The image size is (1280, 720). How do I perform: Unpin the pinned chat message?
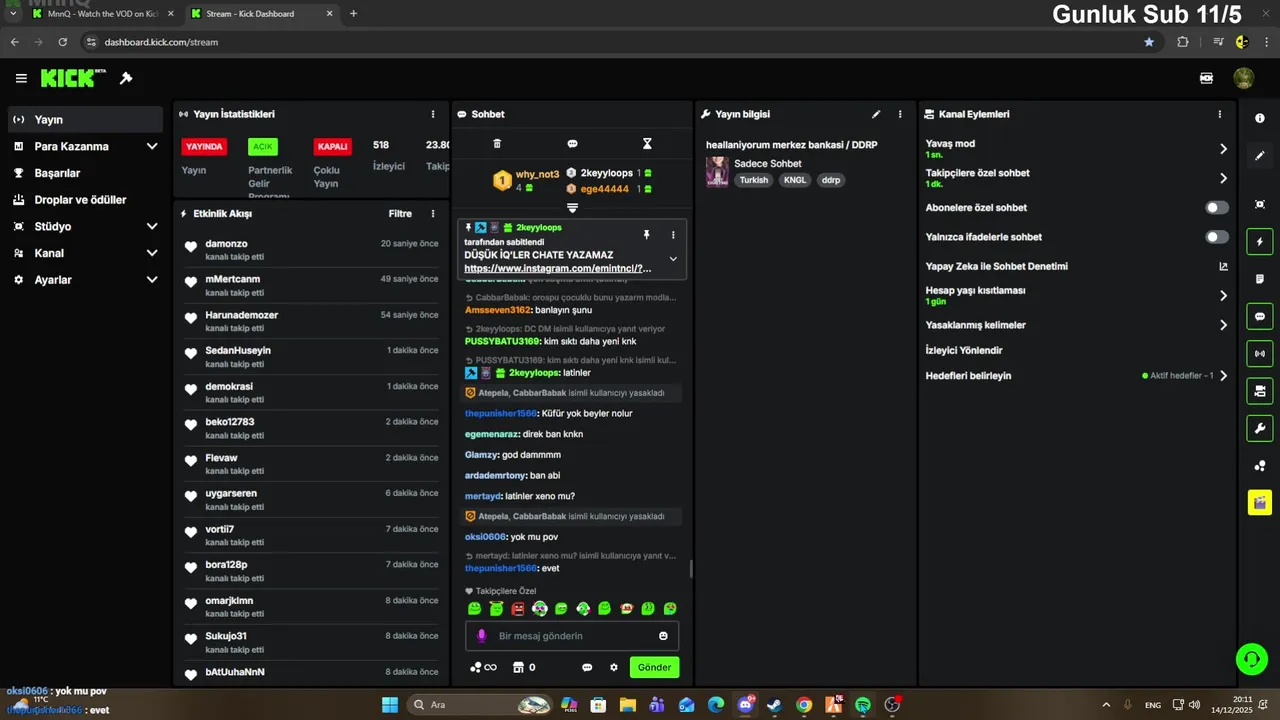click(646, 234)
